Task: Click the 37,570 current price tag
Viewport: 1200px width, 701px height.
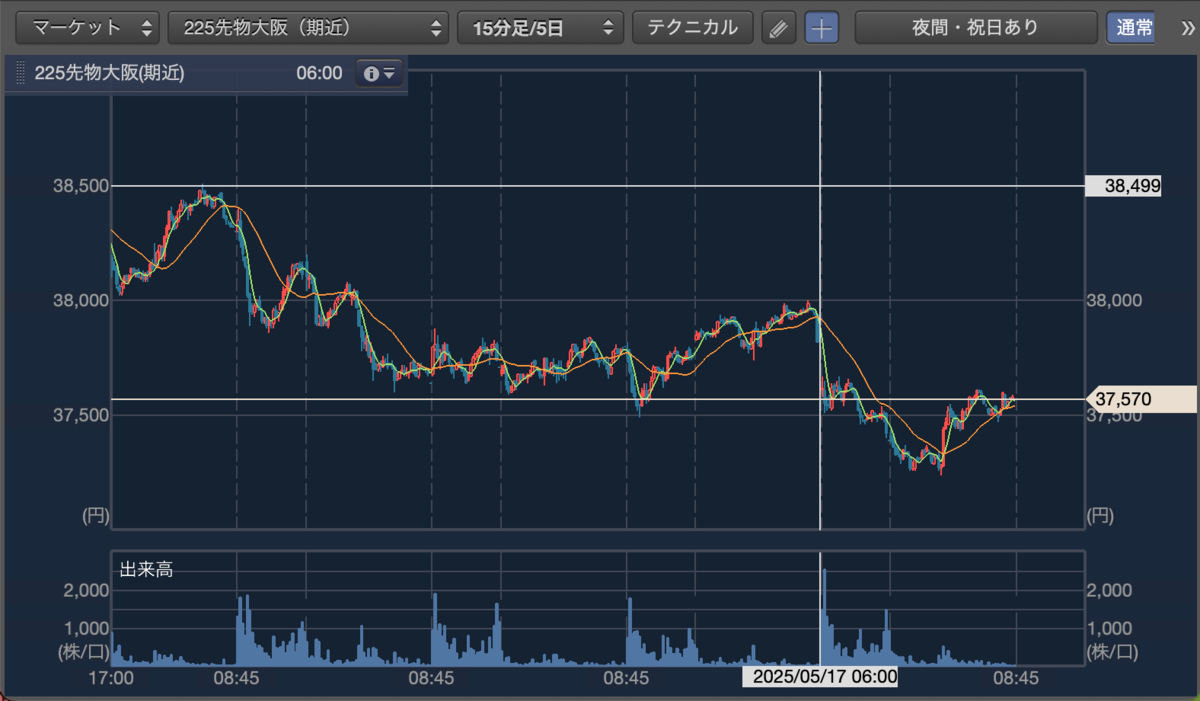Action: coord(1142,399)
